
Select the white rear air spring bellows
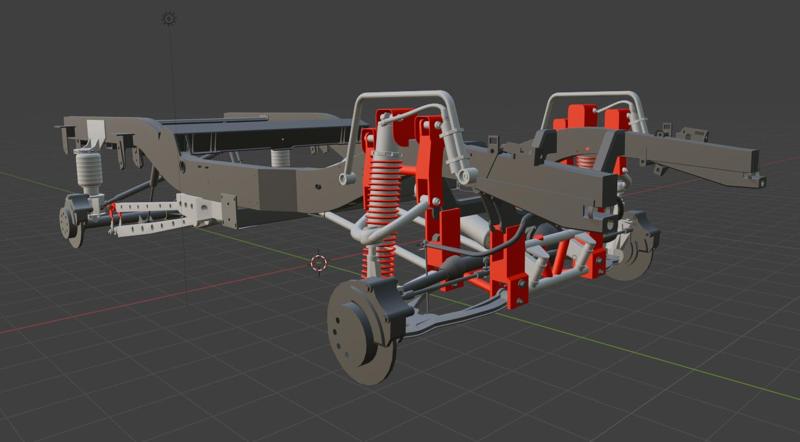tap(89, 169)
